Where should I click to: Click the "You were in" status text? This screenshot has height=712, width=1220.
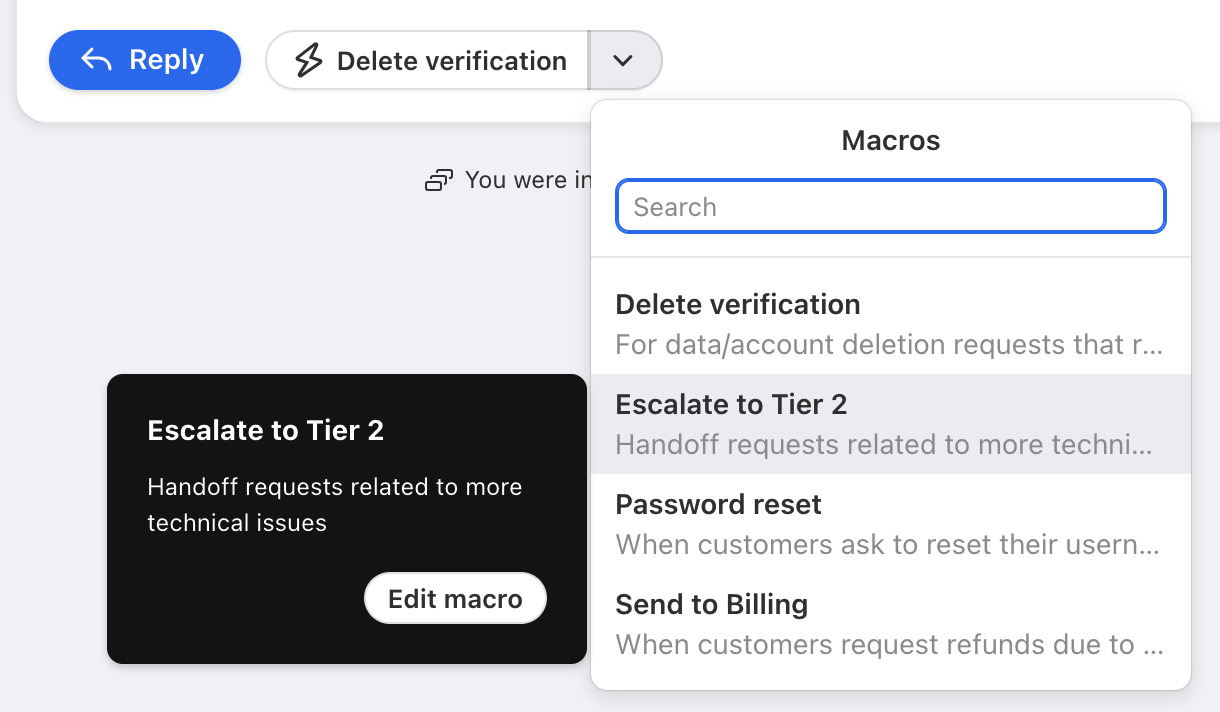point(528,180)
